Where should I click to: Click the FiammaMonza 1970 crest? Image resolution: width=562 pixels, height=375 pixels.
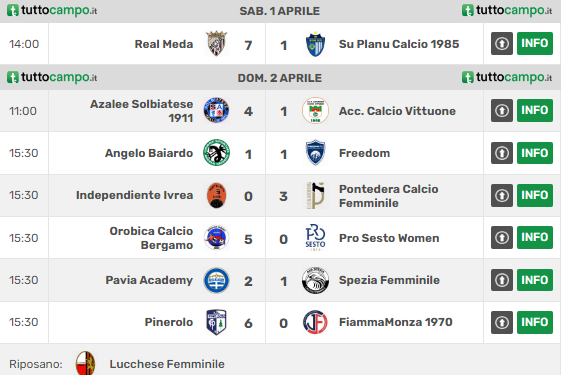pyautogui.click(x=315, y=322)
